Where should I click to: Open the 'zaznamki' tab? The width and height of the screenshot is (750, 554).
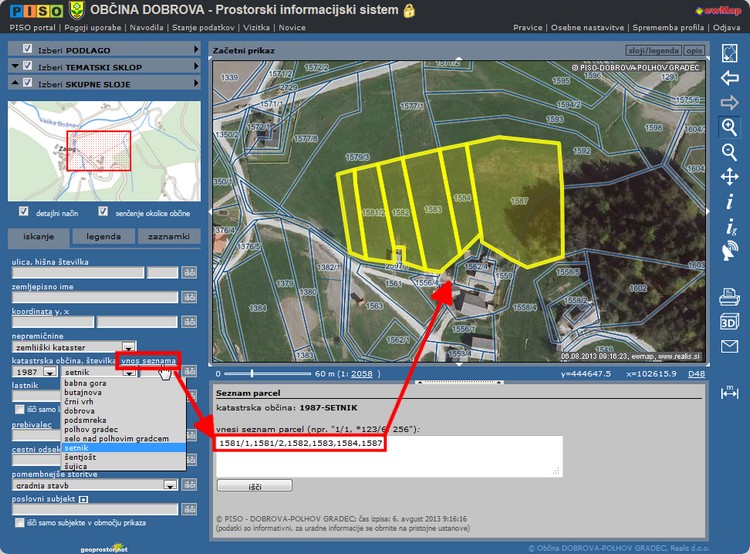169,238
